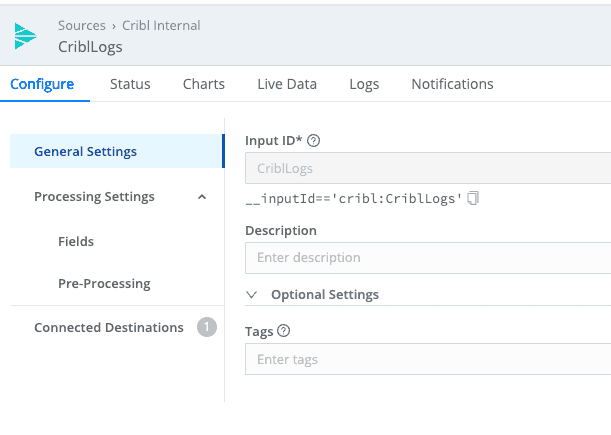Go to the Live Data tab
This screenshot has height=435, width=611.
point(286,84)
